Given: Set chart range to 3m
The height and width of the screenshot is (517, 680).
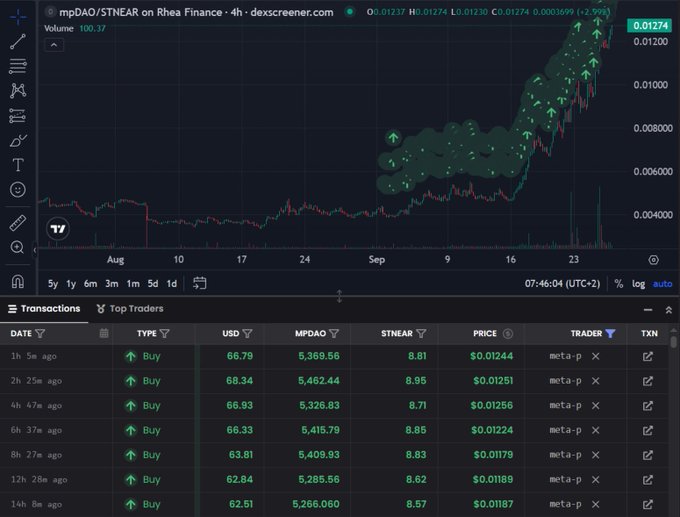Looking at the screenshot, I should point(111,284).
